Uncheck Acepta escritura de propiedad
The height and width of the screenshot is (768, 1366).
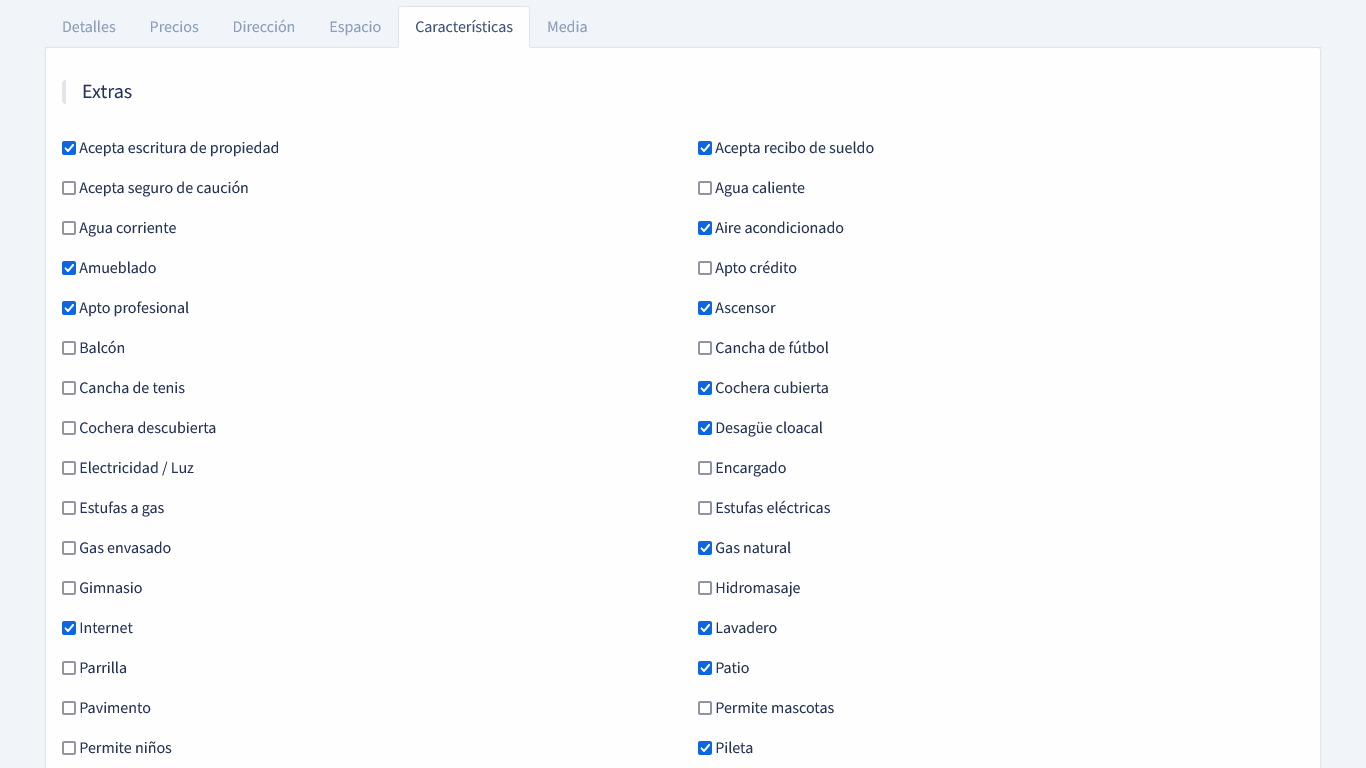point(69,148)
